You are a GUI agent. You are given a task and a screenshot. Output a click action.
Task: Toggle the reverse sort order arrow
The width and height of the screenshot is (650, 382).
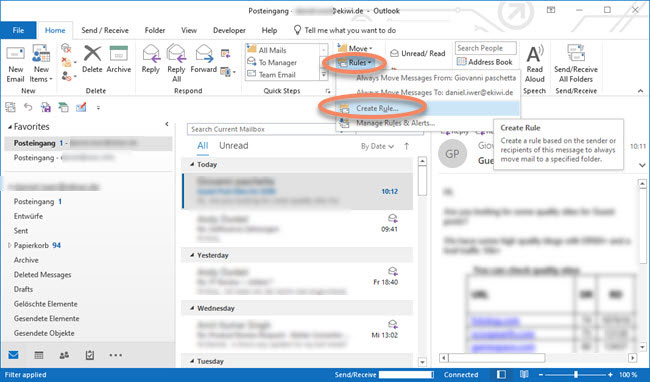[x=407, y=146]
